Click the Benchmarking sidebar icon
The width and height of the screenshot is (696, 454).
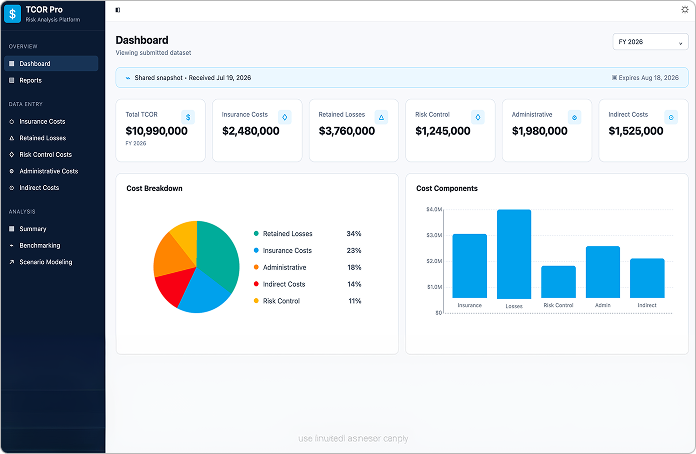pos(12,245)
